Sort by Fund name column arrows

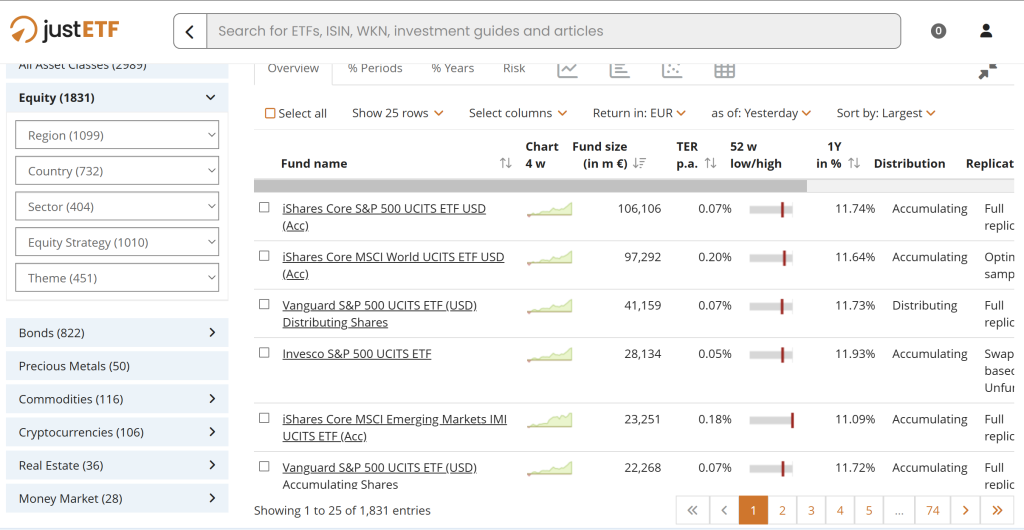click(x=505, y=163)
